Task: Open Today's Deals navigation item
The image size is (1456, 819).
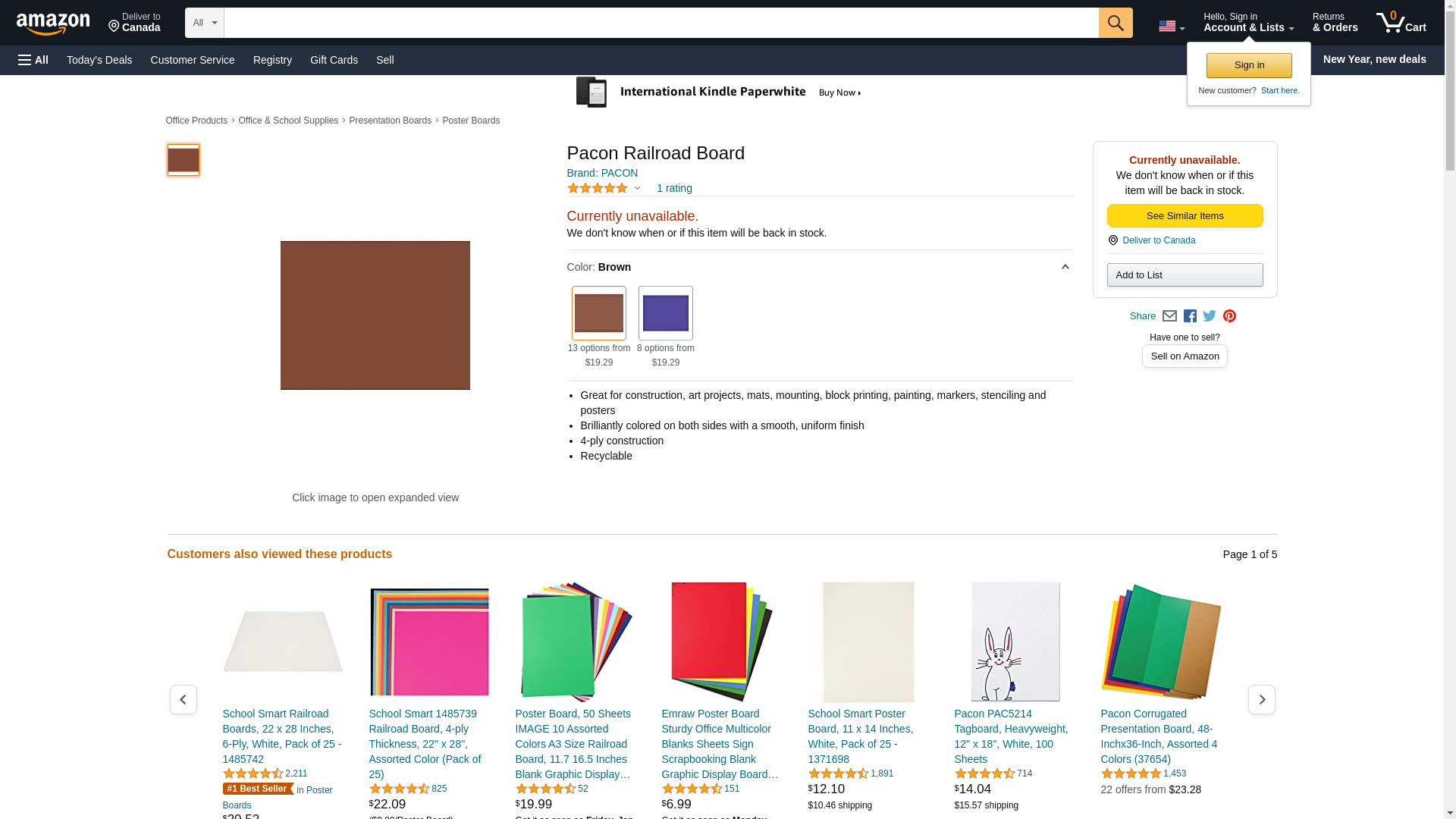Action: pyautogui.click(x=99, y=60)
